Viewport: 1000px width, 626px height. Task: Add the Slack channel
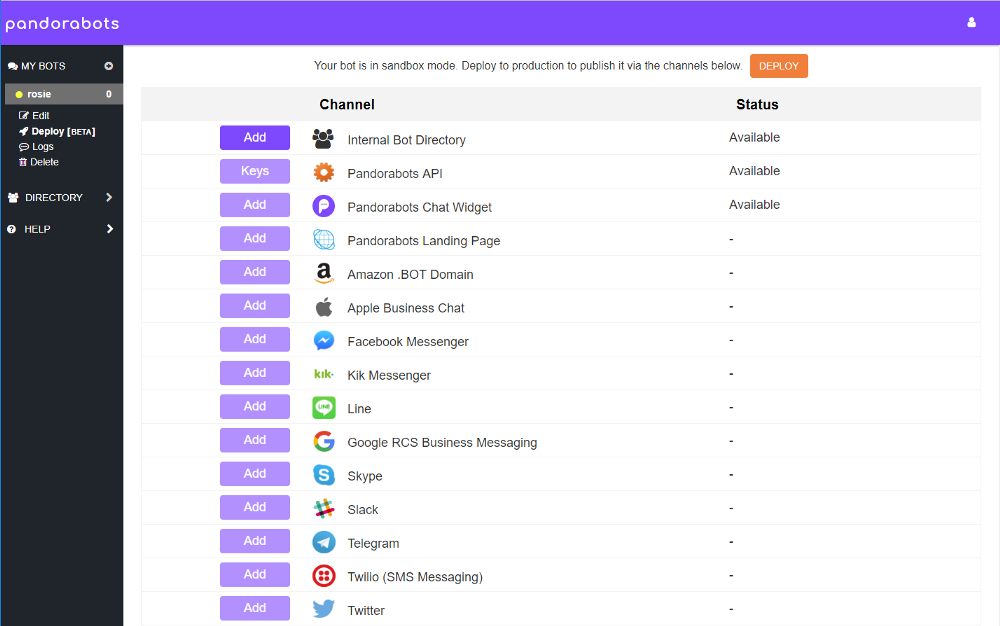pos(255,507)
